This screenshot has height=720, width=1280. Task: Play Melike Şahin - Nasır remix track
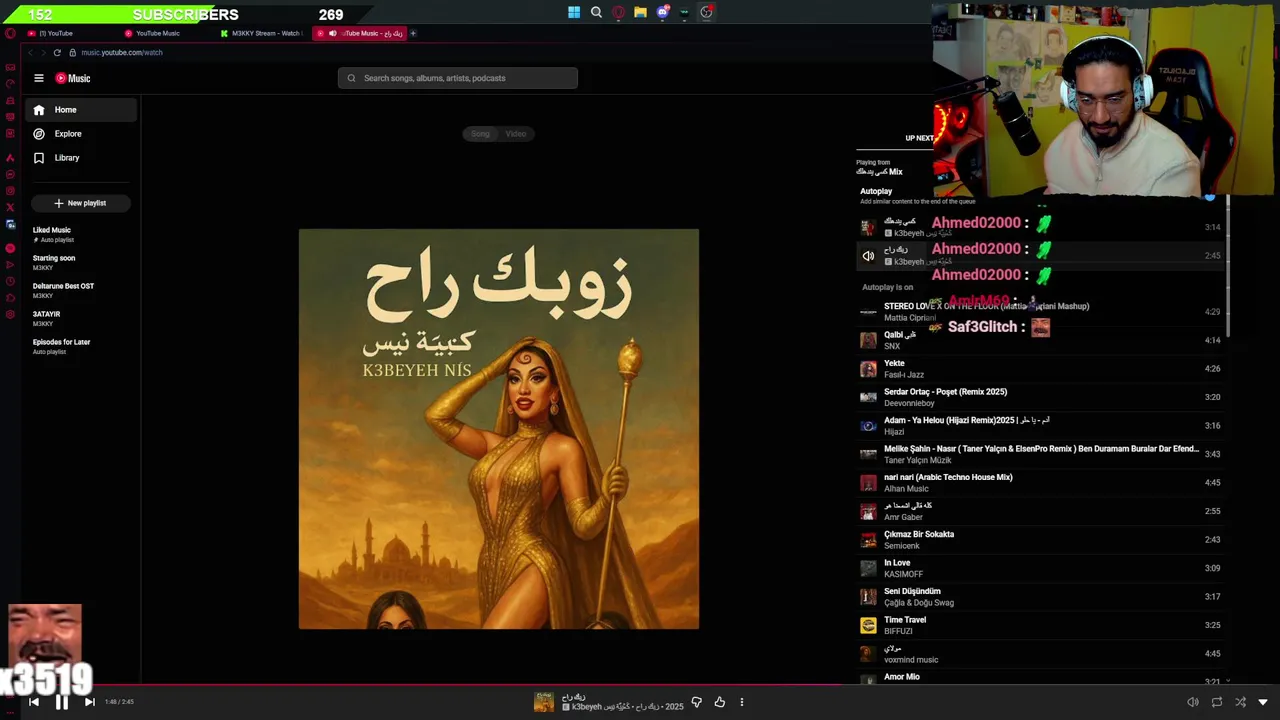pos(1040,454)
